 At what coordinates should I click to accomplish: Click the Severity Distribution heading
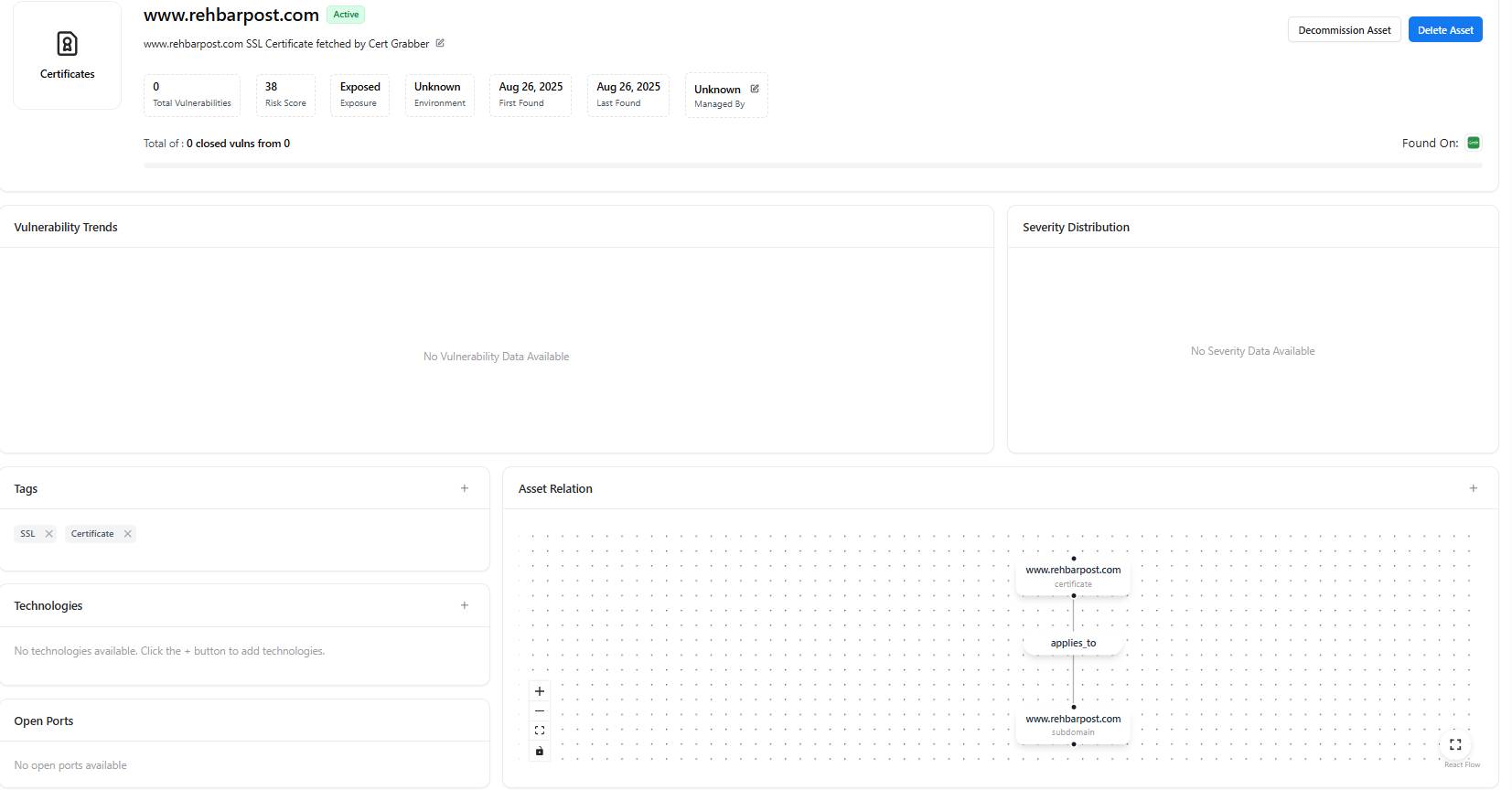point(1076,227)
